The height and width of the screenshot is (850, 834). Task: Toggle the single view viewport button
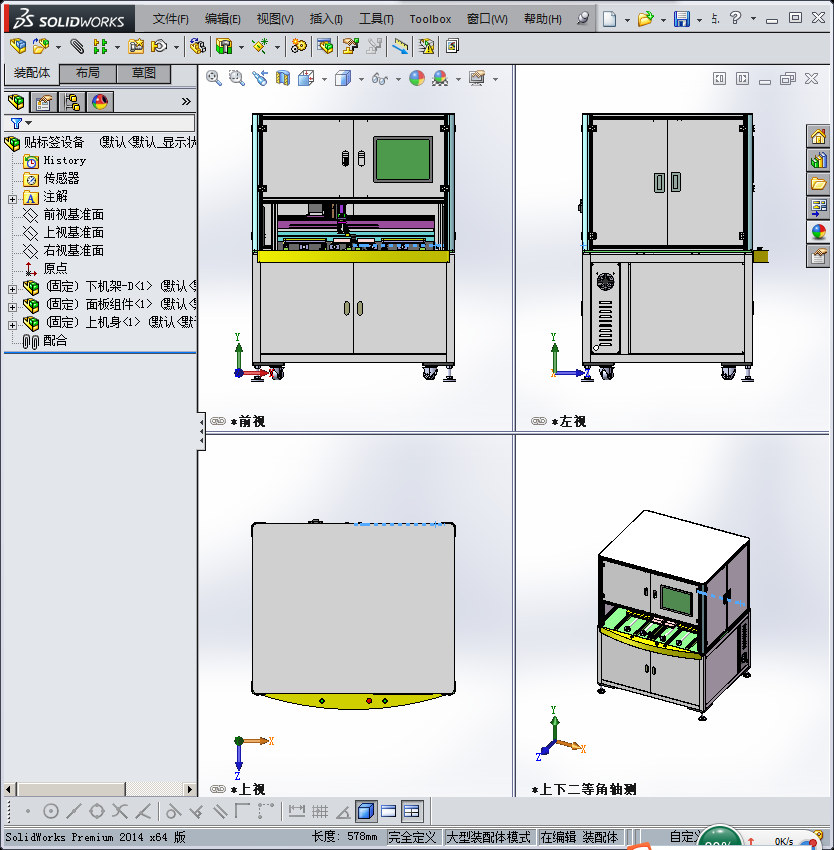pyautogui.click(x=389, y=811)
